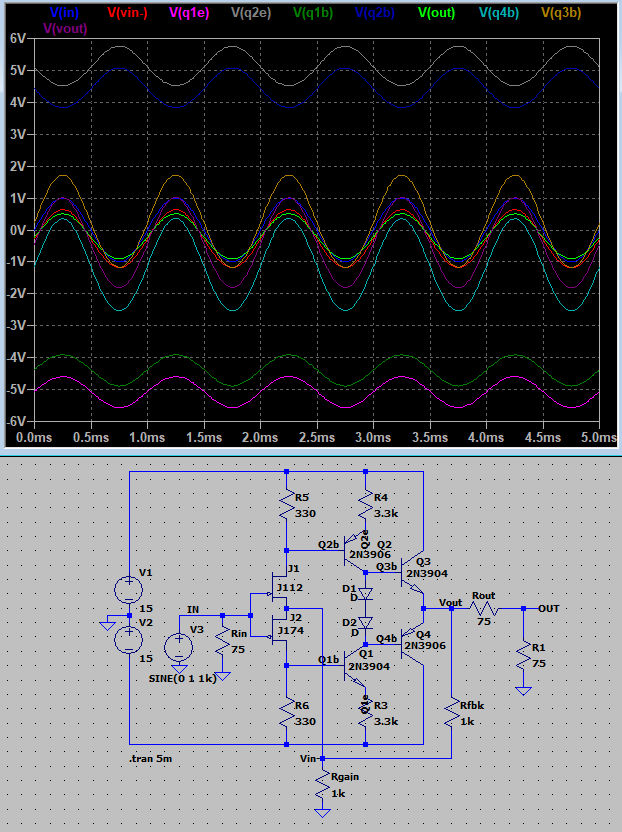Click the V(vout) trace label
The width and height of the screenshot is (622, 832).
pos(66,28)
